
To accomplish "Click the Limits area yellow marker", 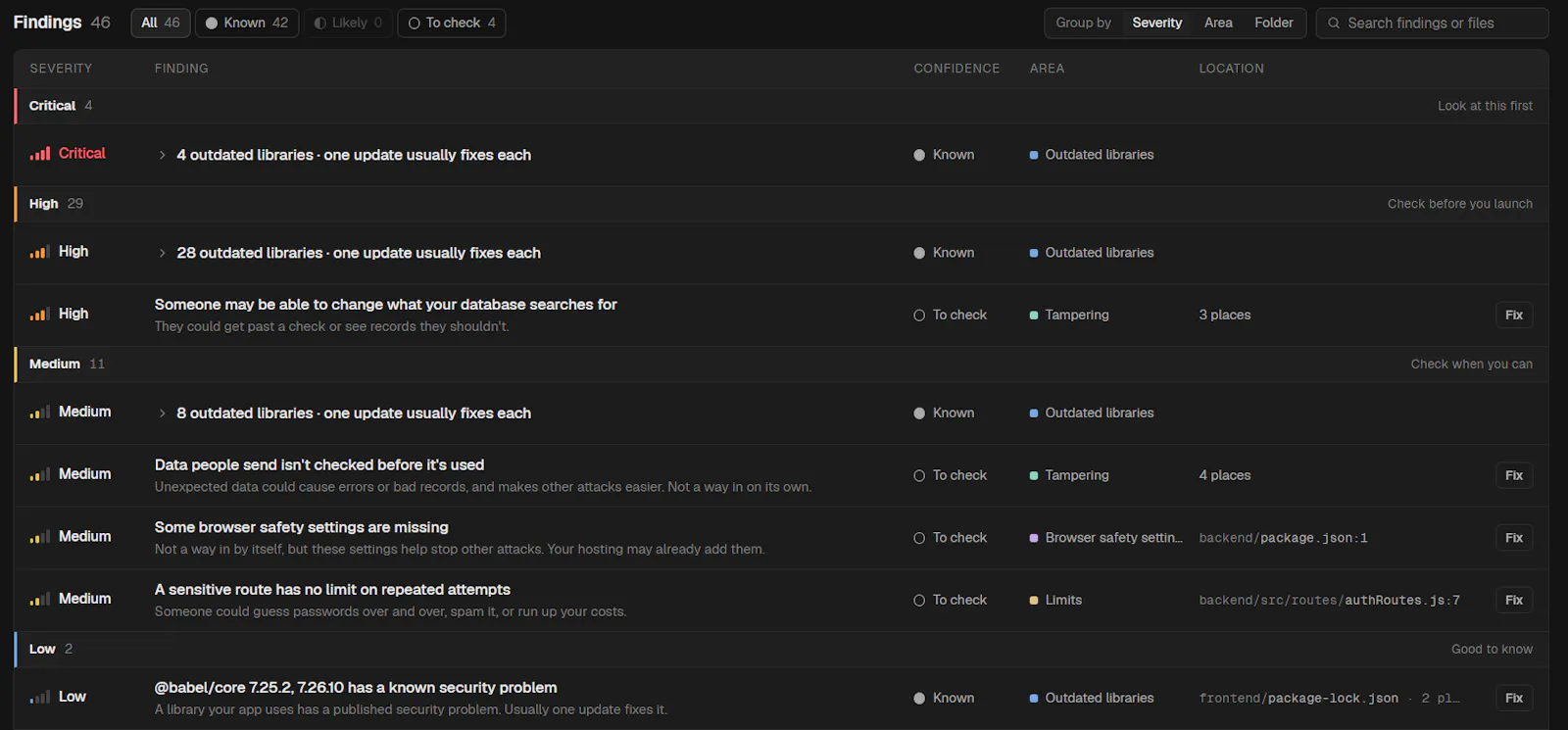I will tap(1034, 601).
